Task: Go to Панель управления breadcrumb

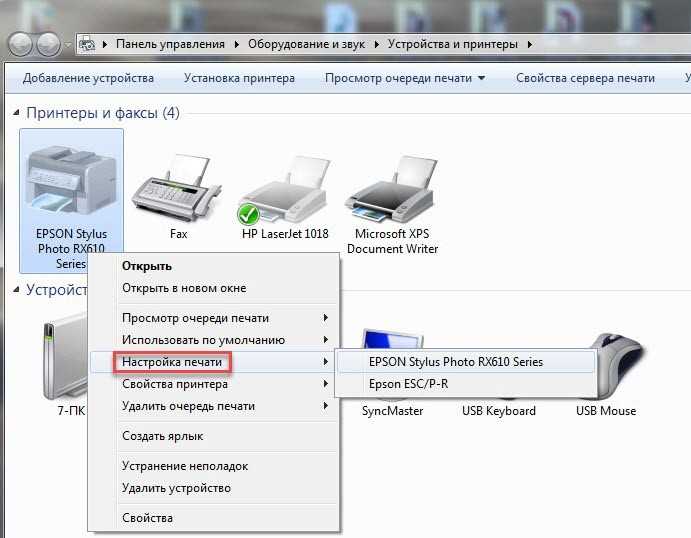Action: coord(170,44)
